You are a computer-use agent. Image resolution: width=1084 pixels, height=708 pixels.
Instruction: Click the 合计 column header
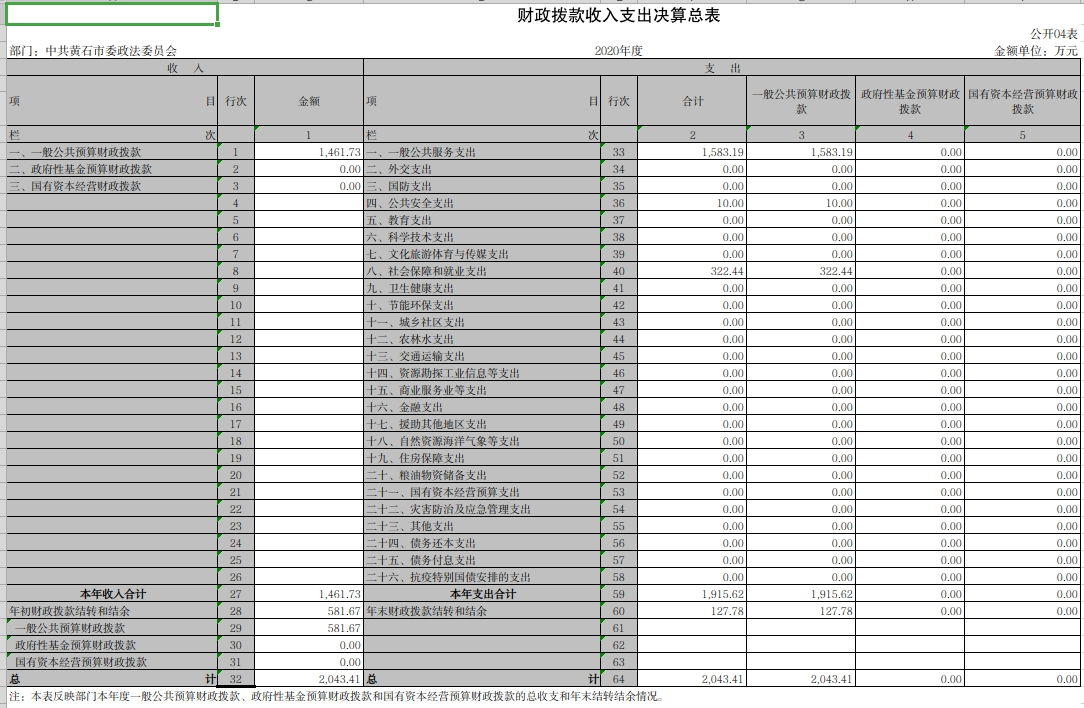tap(692, 101)
